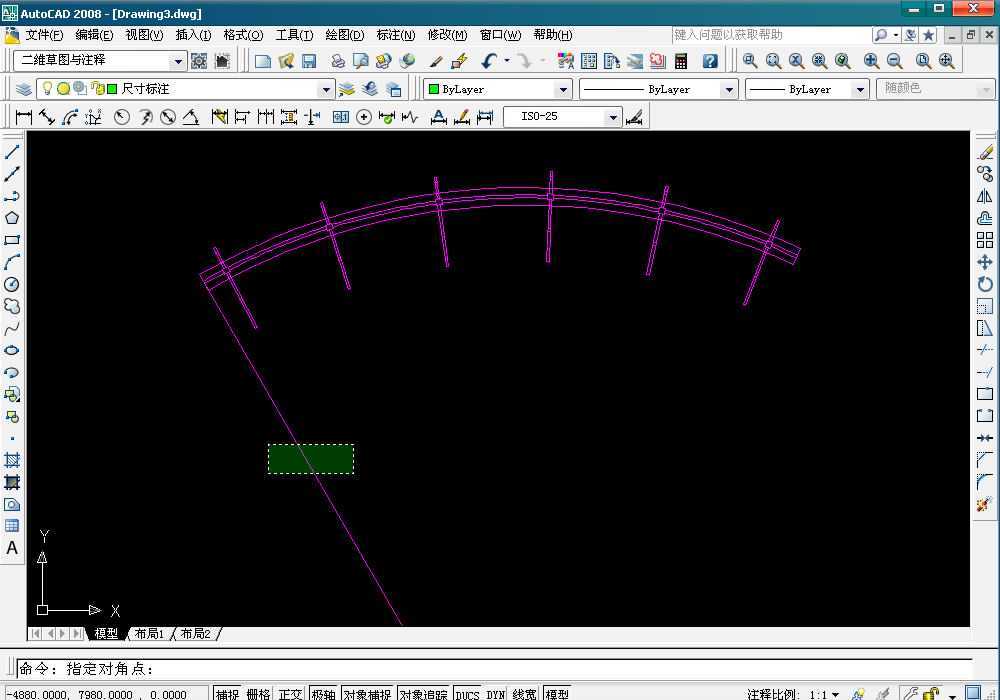Toggle 栅格 grid display
The image size is (1000, 700).
click(x=258, y=694)
